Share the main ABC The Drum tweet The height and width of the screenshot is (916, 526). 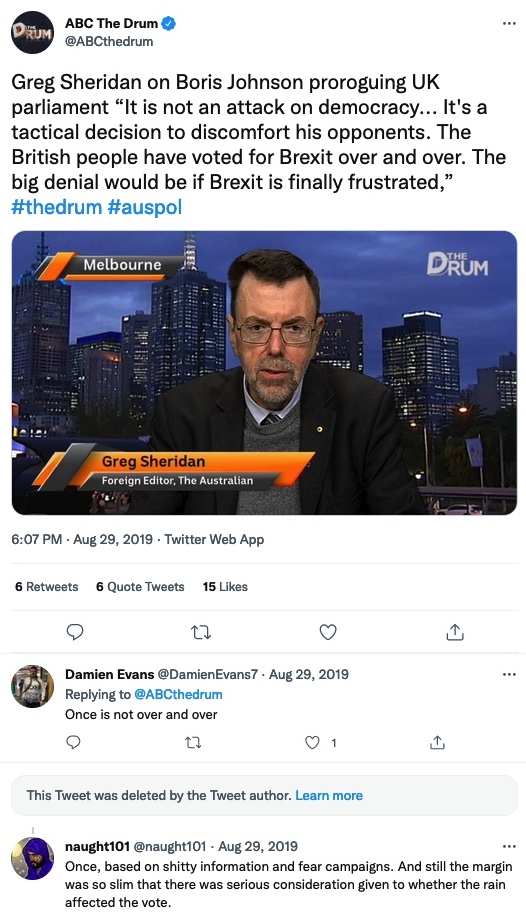tap(455, 632)
